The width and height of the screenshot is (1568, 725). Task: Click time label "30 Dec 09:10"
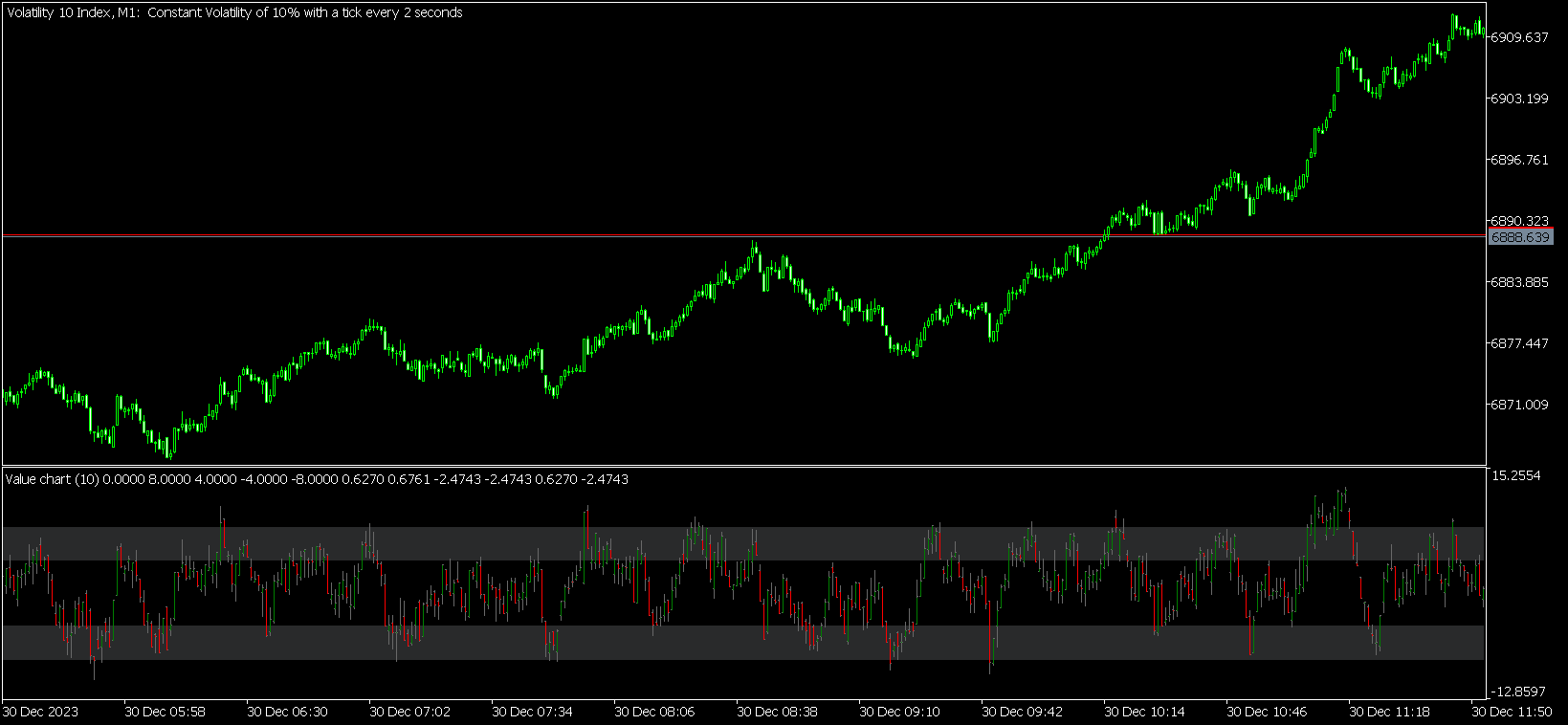[x=900, y=712]
